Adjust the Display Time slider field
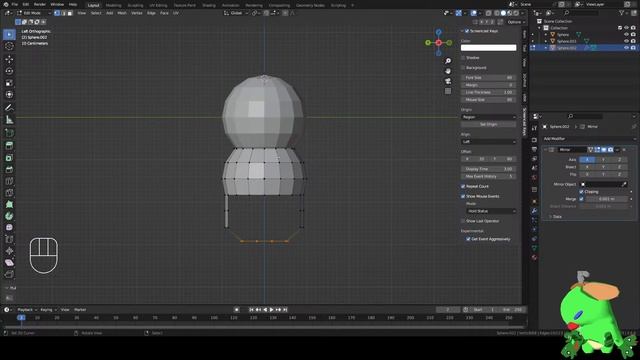Screen dimensions: 640x360 (489, 169)
